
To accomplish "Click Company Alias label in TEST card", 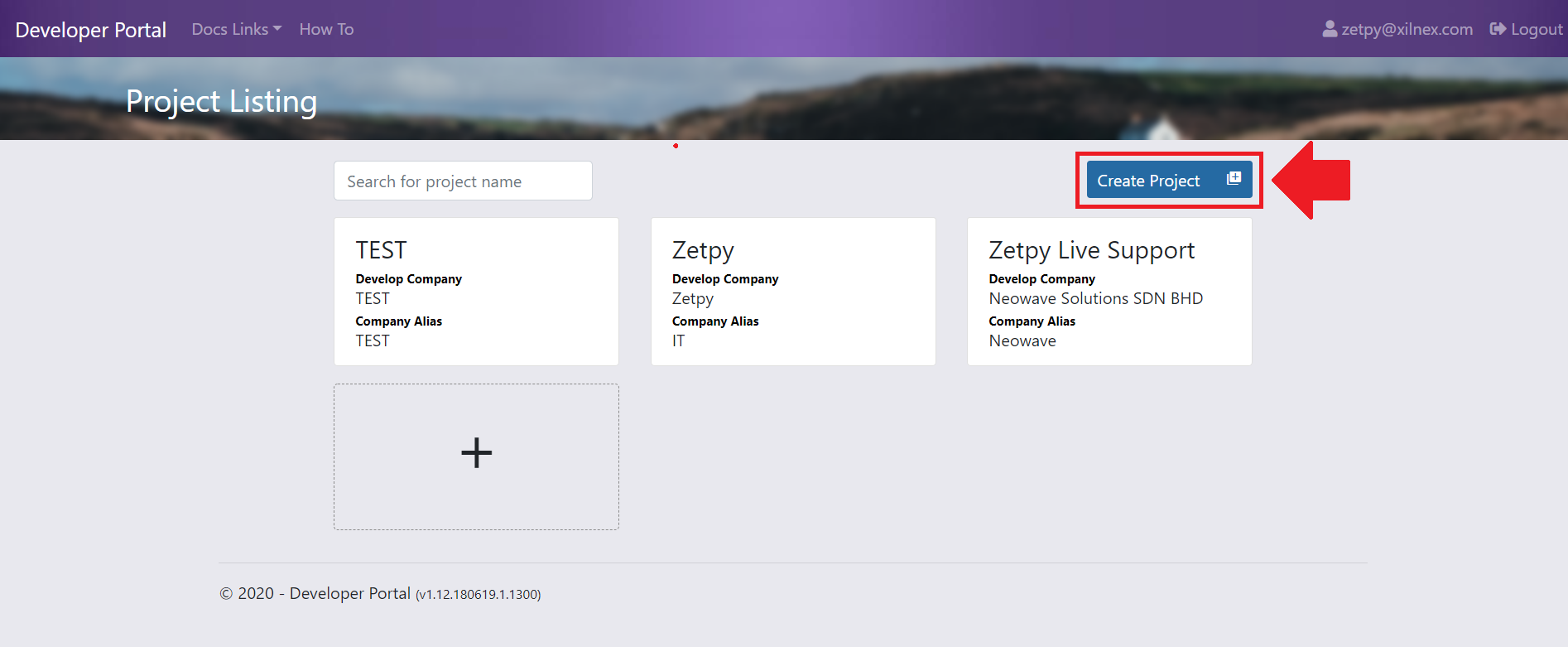I will 398,321.
